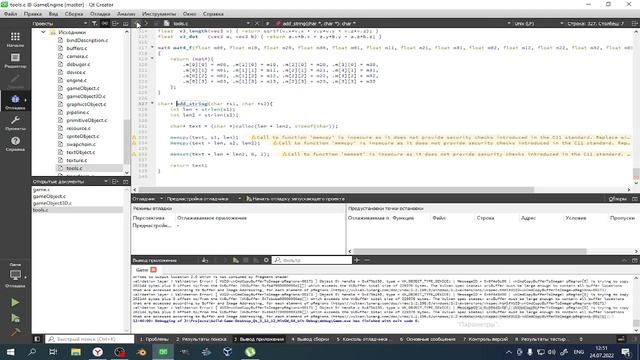Click Начать отладку запускаемого проекта button
The width and height of the screenshot is (640, 360).
296,199
